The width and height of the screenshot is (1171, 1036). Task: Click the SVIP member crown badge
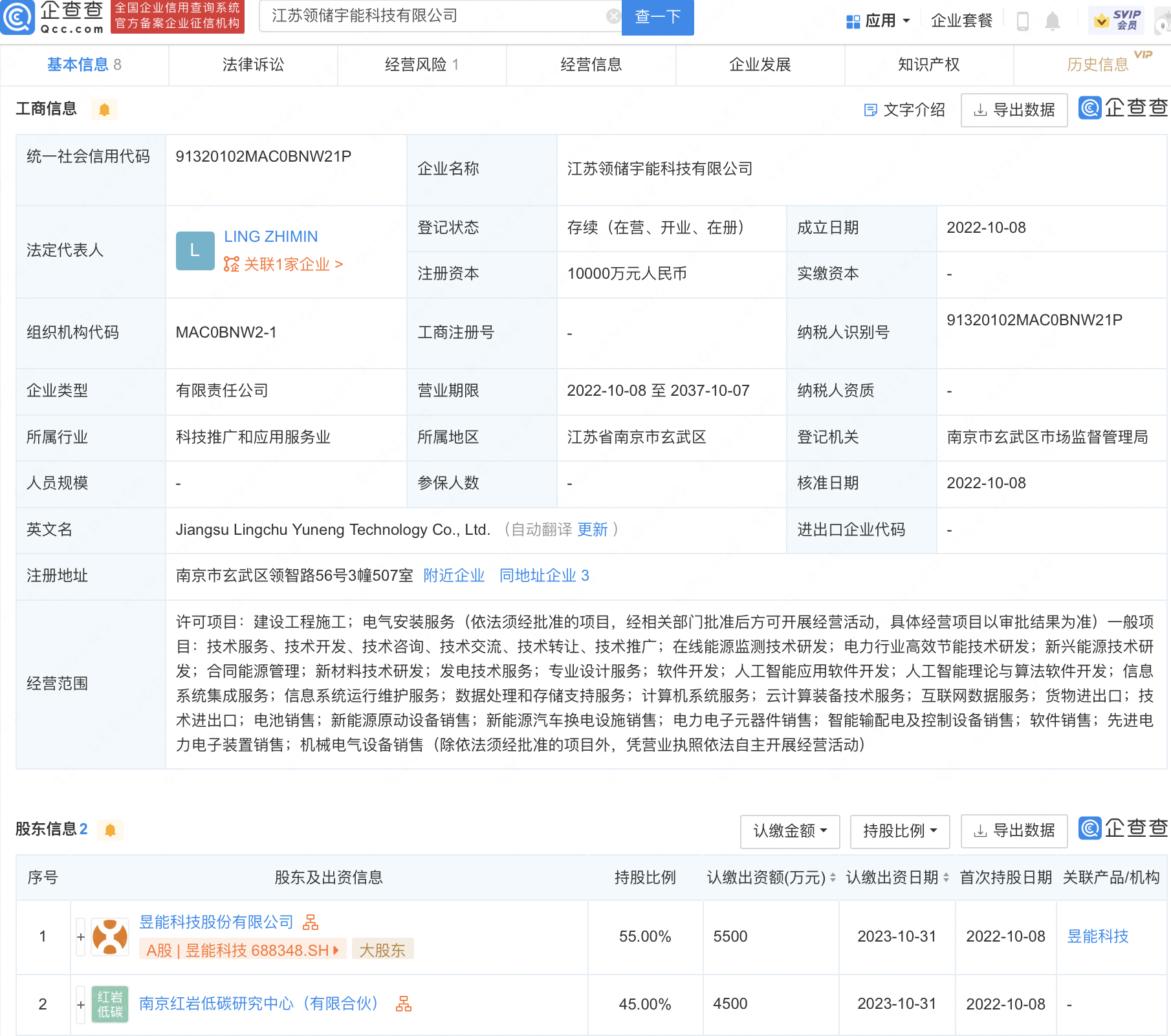(1116, 21)
